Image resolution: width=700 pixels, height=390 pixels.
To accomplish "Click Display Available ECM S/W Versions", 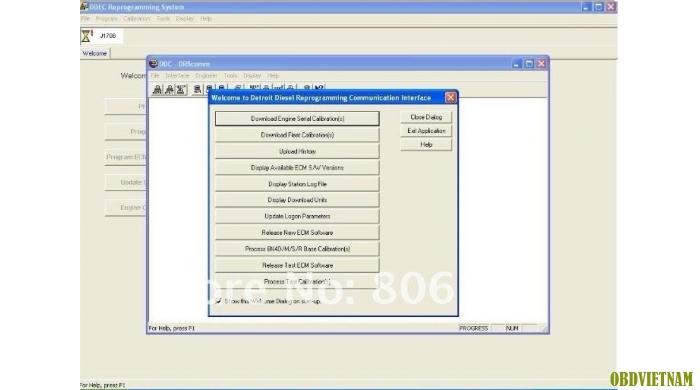I will pos(297,167).
